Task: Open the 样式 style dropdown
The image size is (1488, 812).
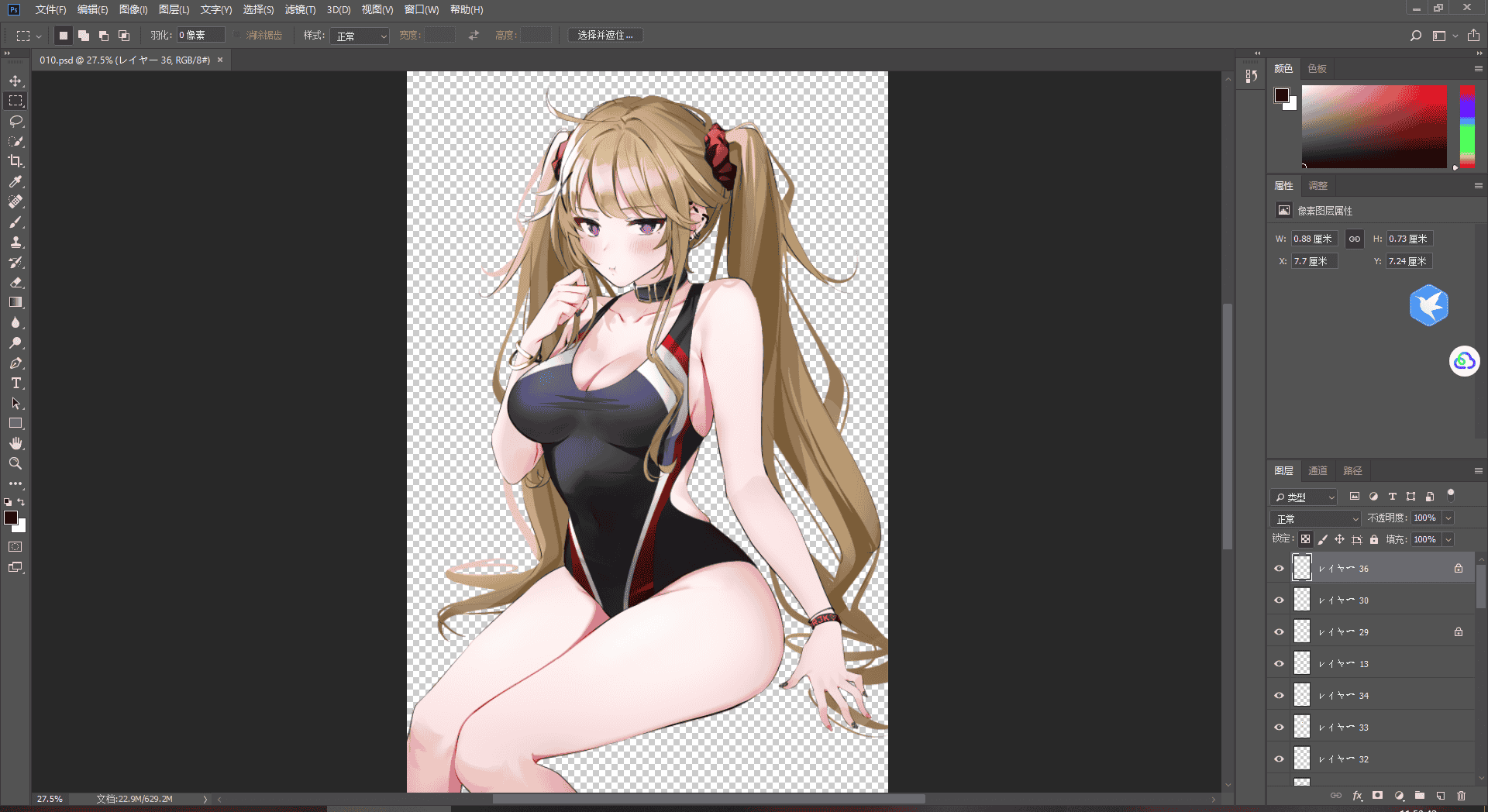Action: [x=360, y=36]
